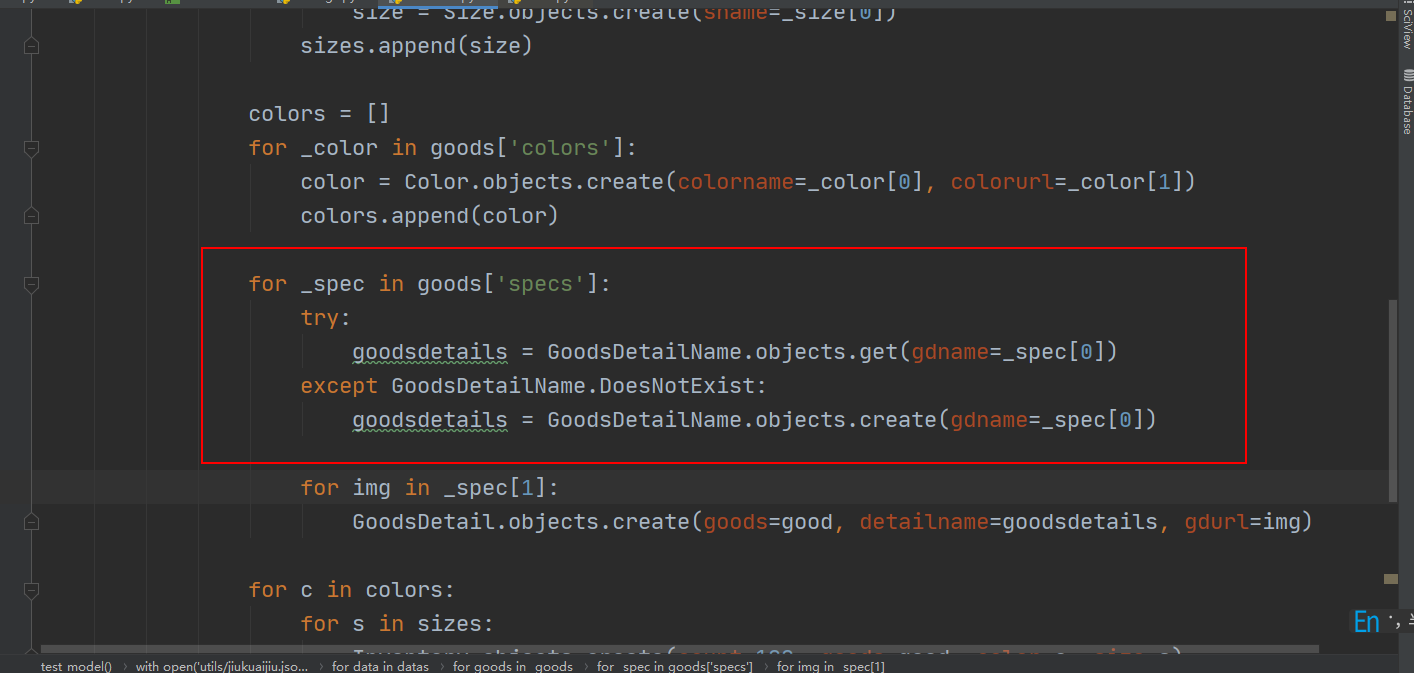This screenshot has height=673, width=1414.
Task: Click 'GoodsDetailName.DoesNotExist' exception name
Action: (572, 386)
